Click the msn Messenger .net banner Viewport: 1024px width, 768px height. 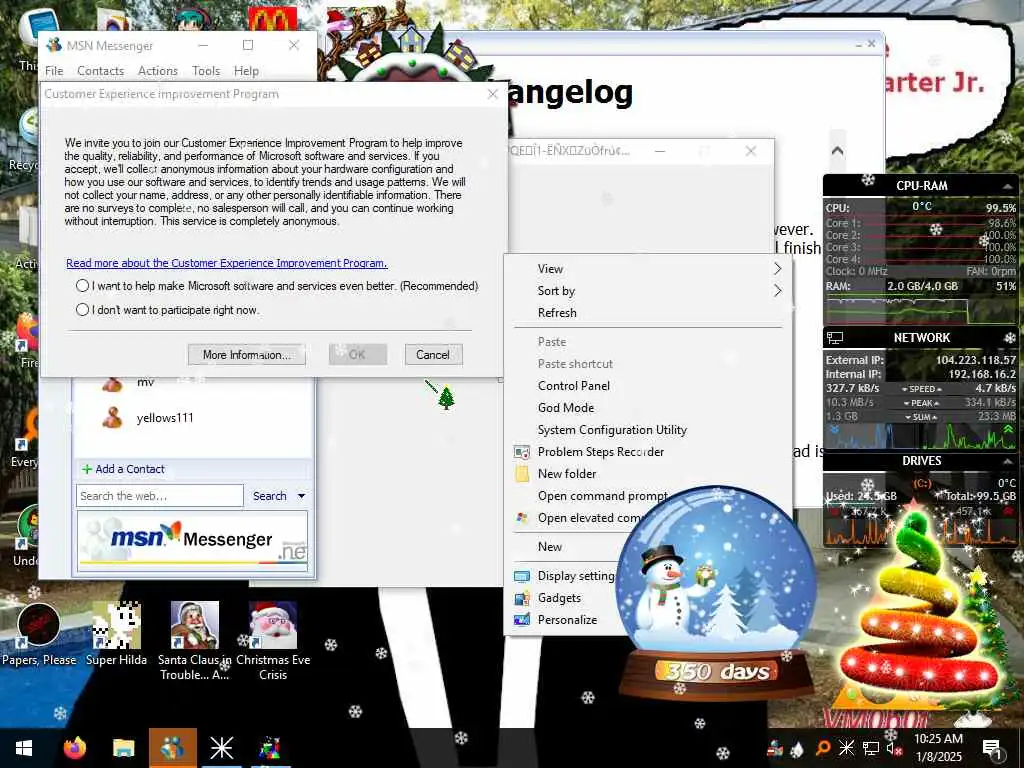coord(192,542)
